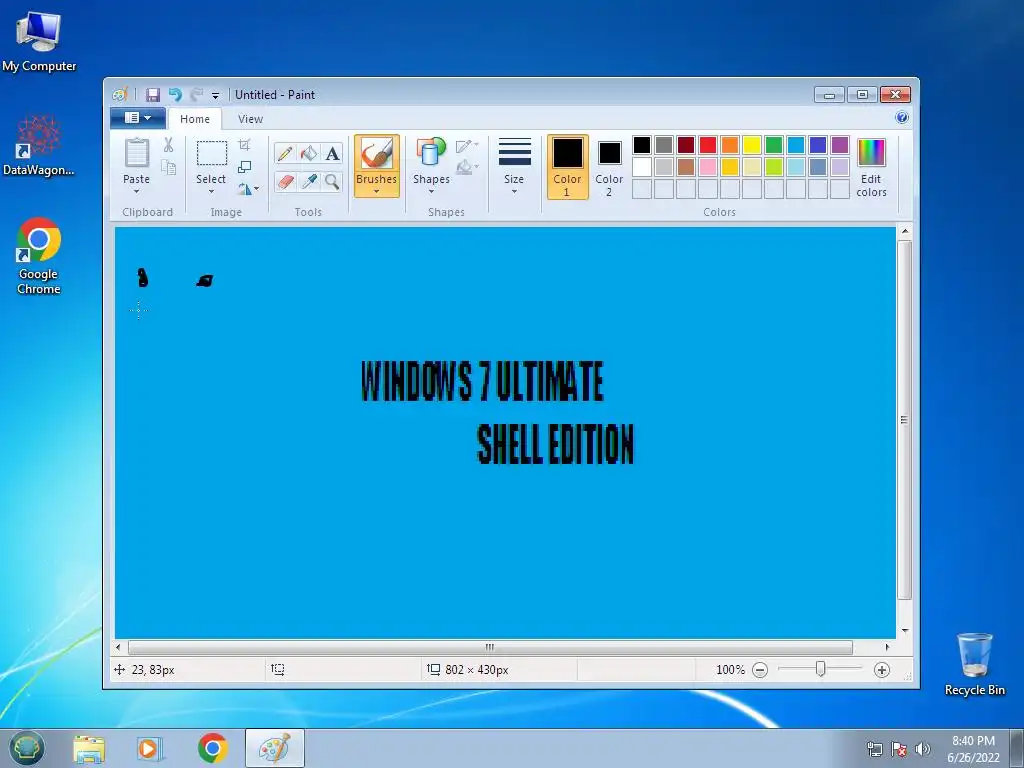Click the vertical scrollbar up arrow
1024x768 pixels.
(x=904, y=231)
